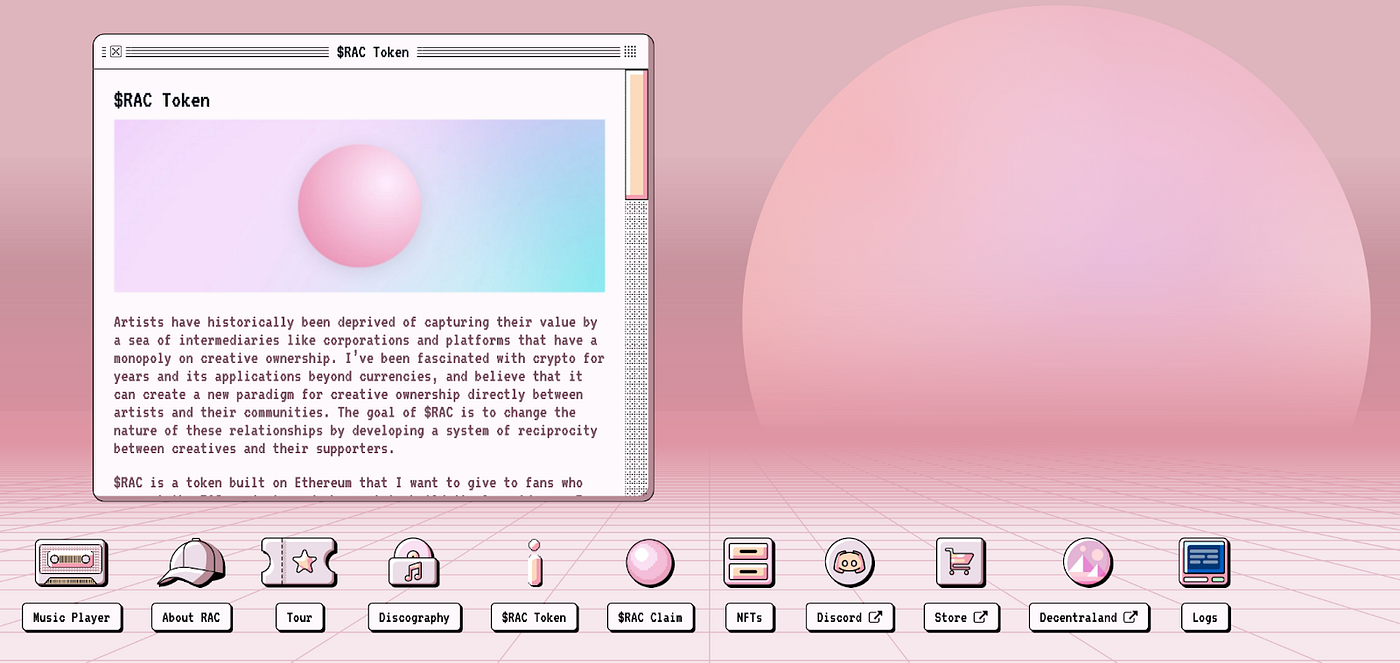Open the Logs blue screen icon
Screen dimensions: 1400x663
[1205, 563]
